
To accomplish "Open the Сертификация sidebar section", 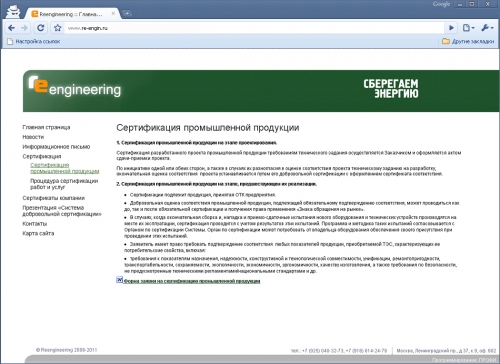I will 42,156.
